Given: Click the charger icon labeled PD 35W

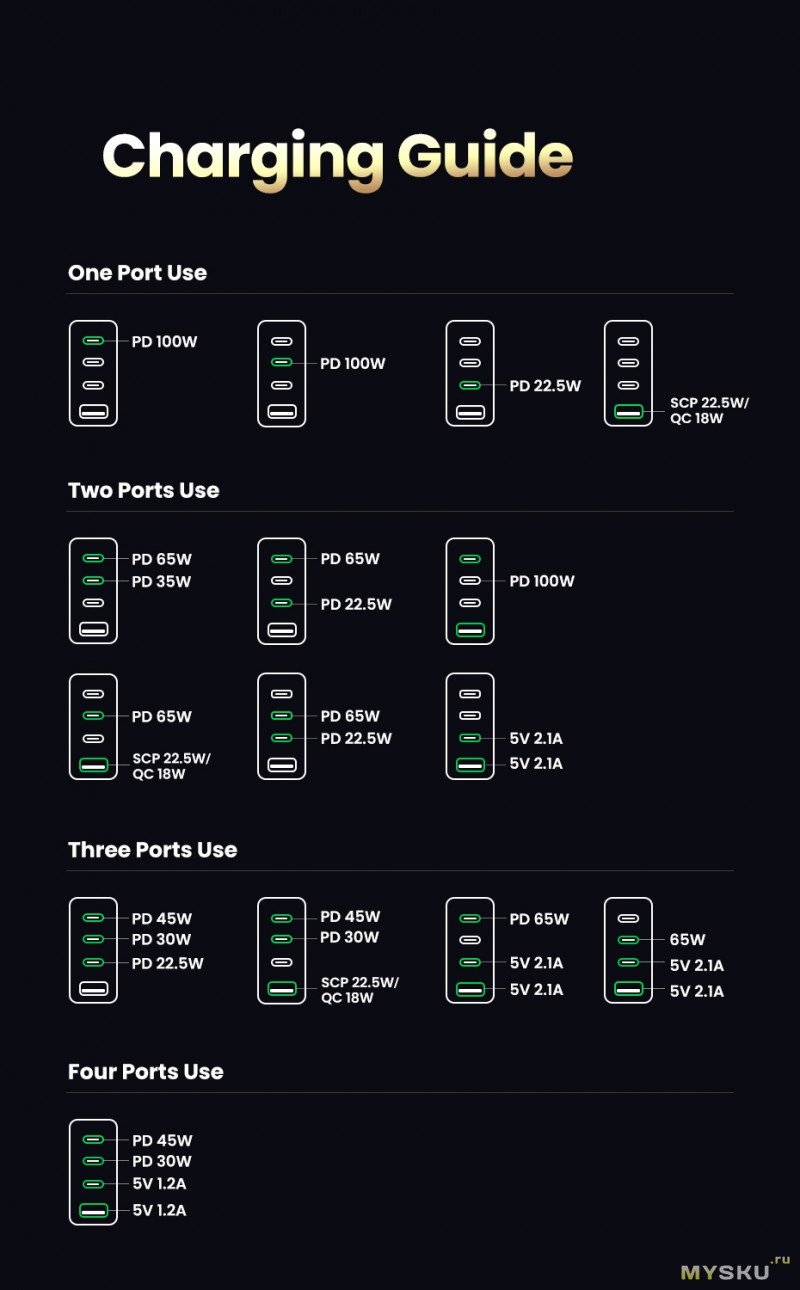Looking at the screenshot, I should [x=93, y=591].
